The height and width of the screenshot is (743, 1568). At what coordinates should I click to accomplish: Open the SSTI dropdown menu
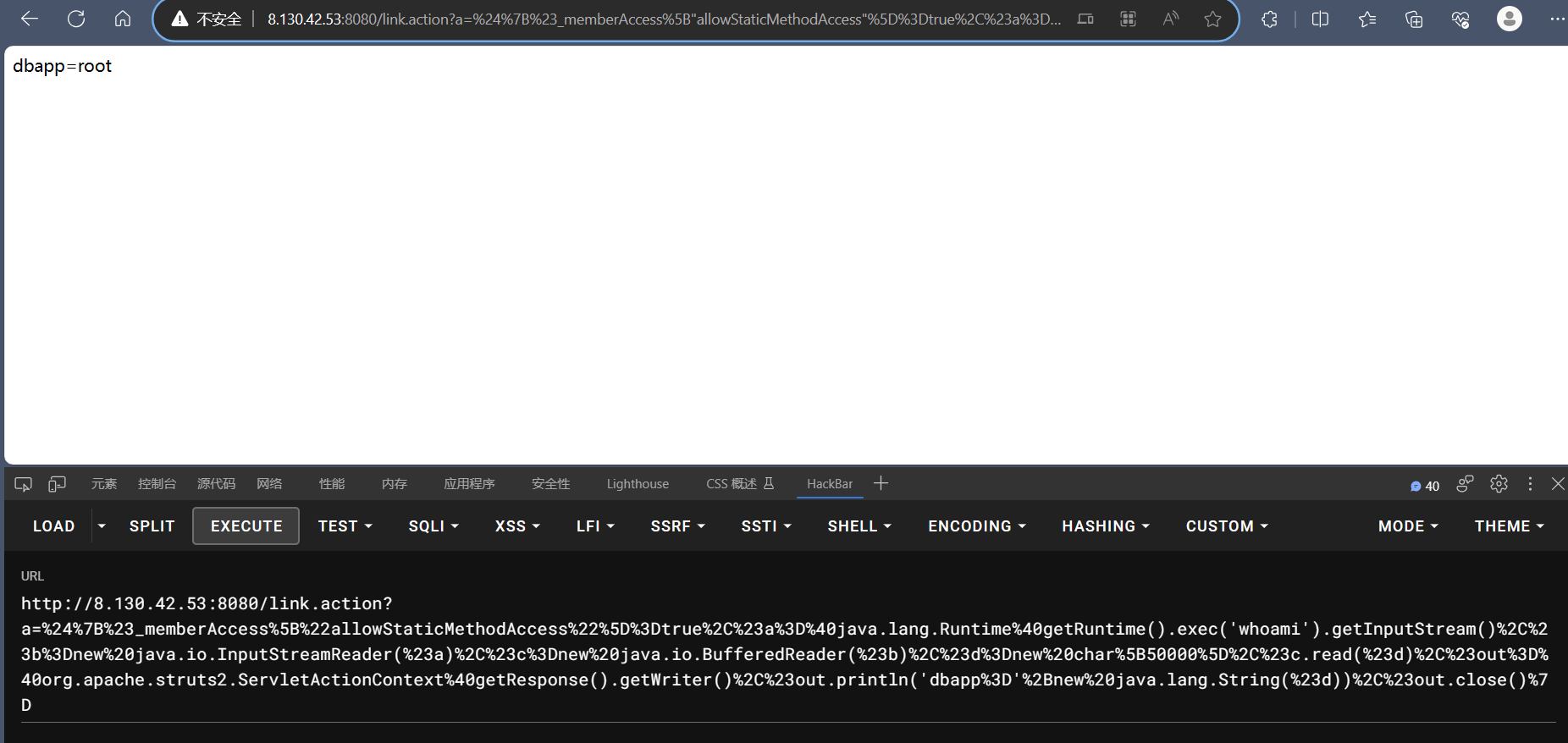pos(766,526)
